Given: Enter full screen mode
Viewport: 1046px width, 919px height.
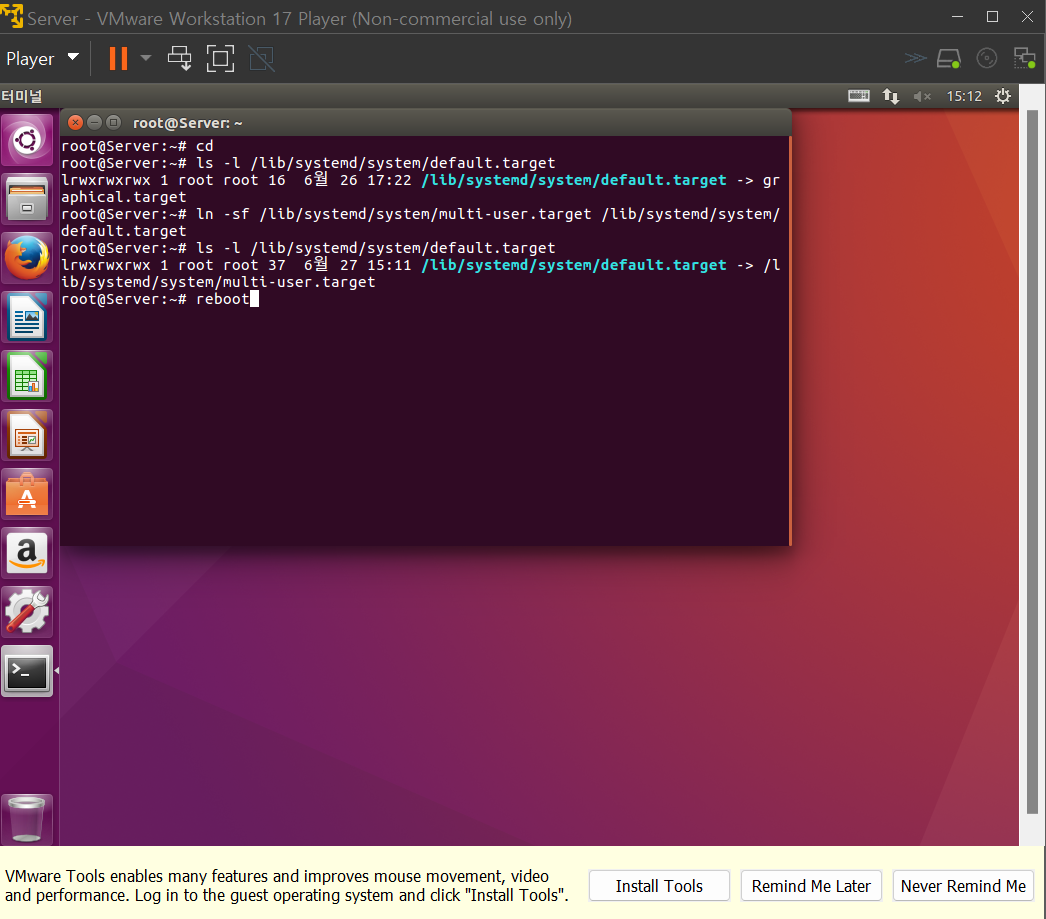Looking at the screenshot, I should coord(220,59).
